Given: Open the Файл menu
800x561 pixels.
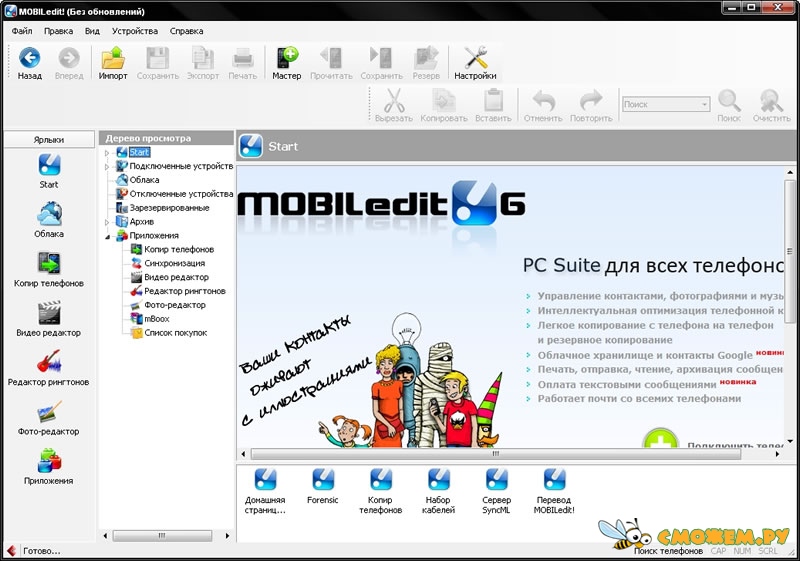Looking at the screenshot, I should (22, 31).
